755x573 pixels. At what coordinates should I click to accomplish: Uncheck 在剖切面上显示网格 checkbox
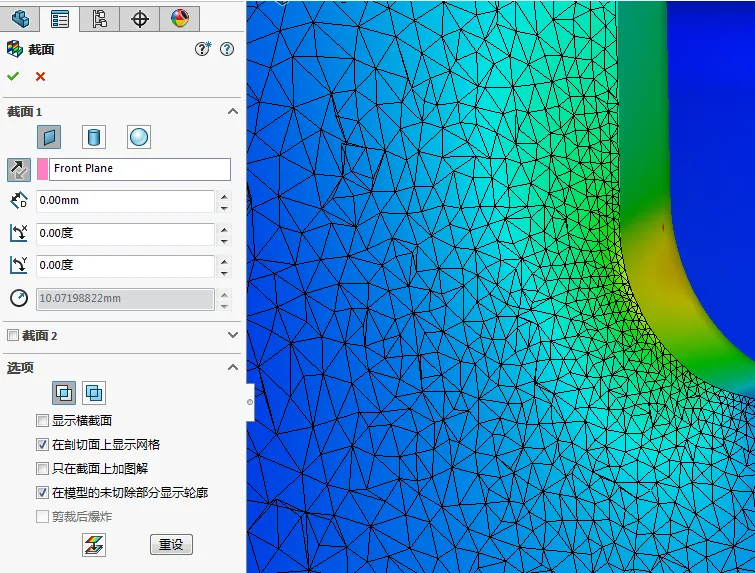tap(42, 444)
